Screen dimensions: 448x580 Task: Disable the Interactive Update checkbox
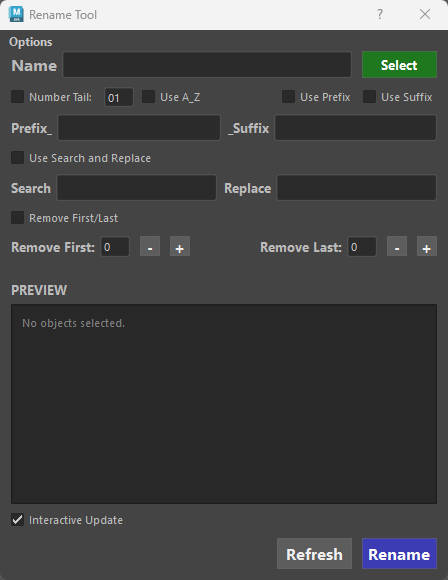pyautogui.click(x=17, y=519)
